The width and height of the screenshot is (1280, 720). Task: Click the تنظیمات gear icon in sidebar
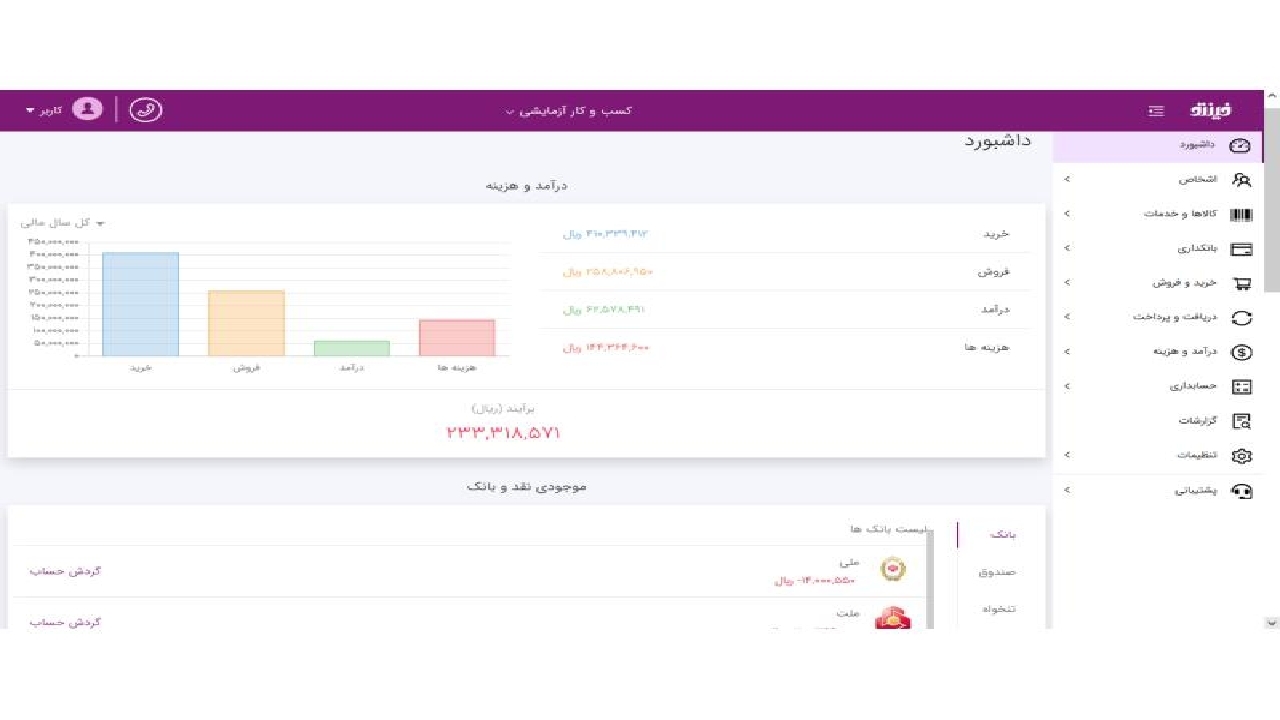1241,456
